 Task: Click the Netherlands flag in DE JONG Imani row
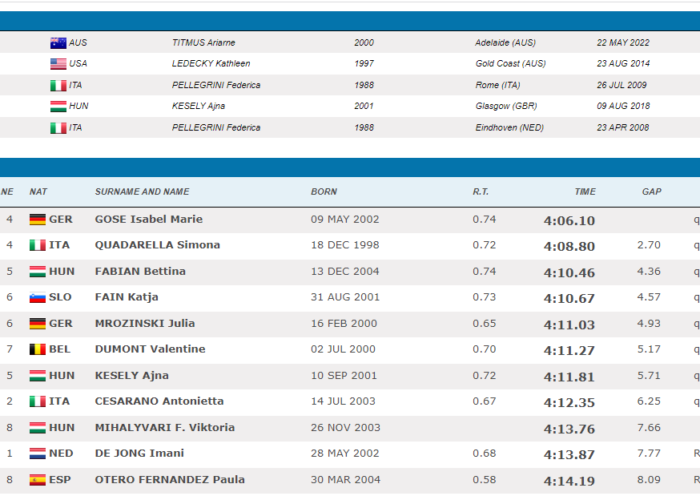38,454
